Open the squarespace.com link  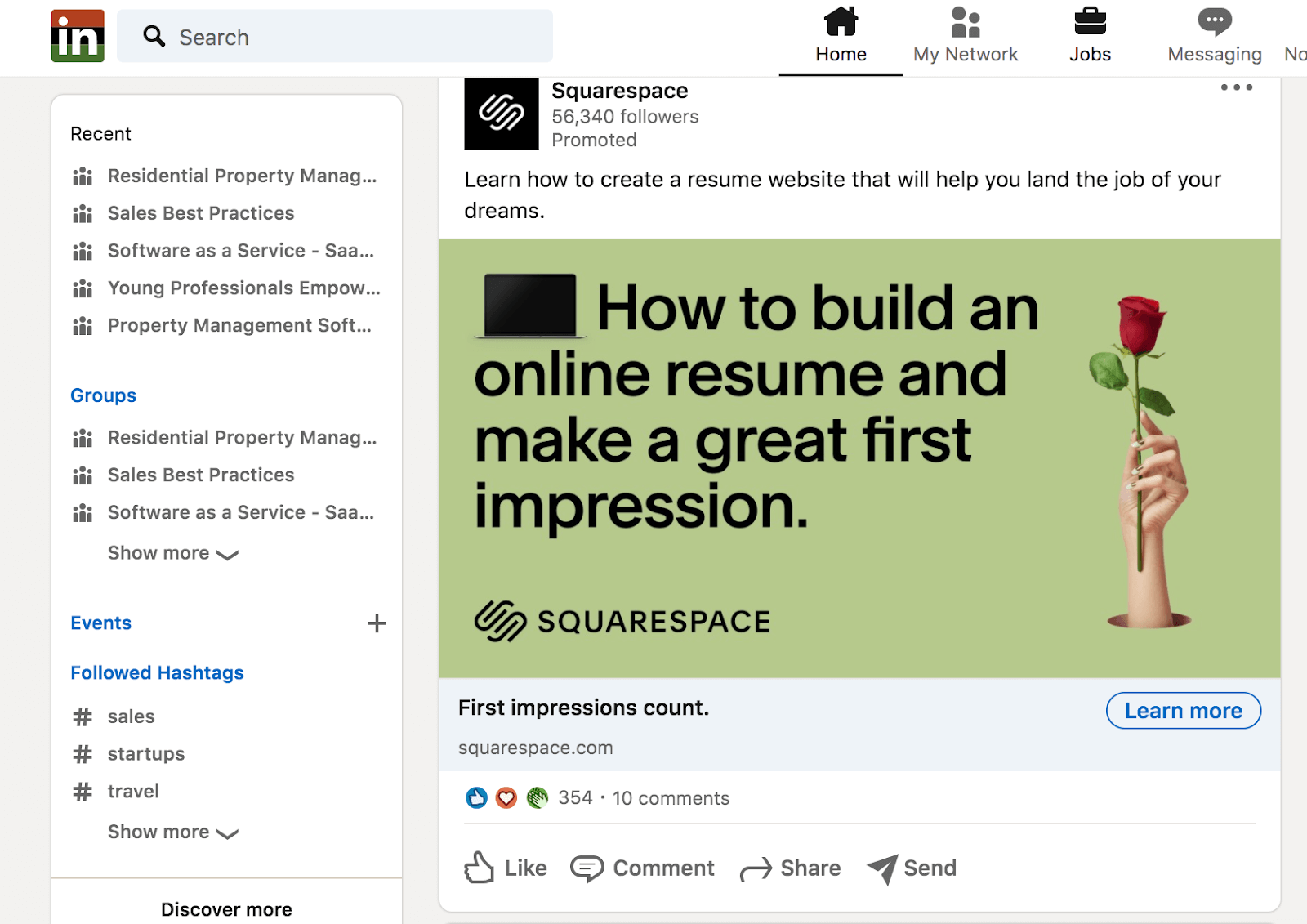coord(536,747)
